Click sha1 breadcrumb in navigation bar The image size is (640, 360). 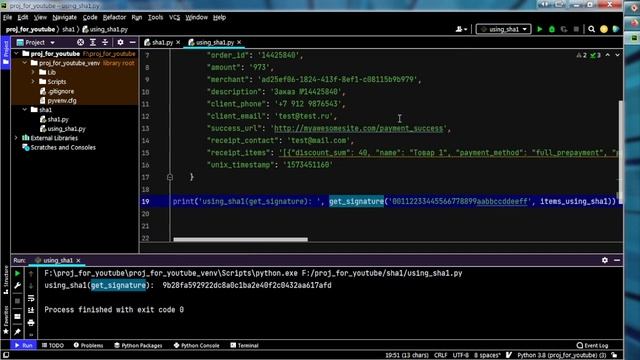click(69, 29)
